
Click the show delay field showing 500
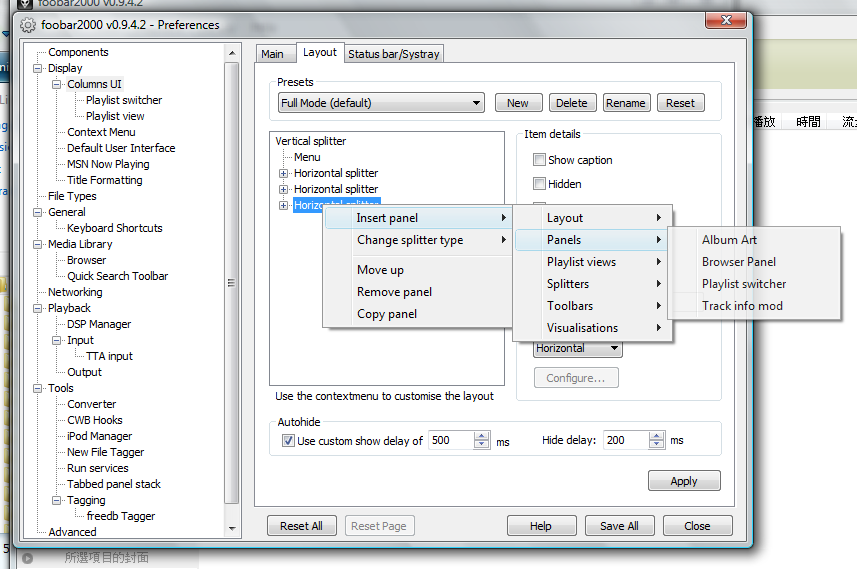click(451, 441)
